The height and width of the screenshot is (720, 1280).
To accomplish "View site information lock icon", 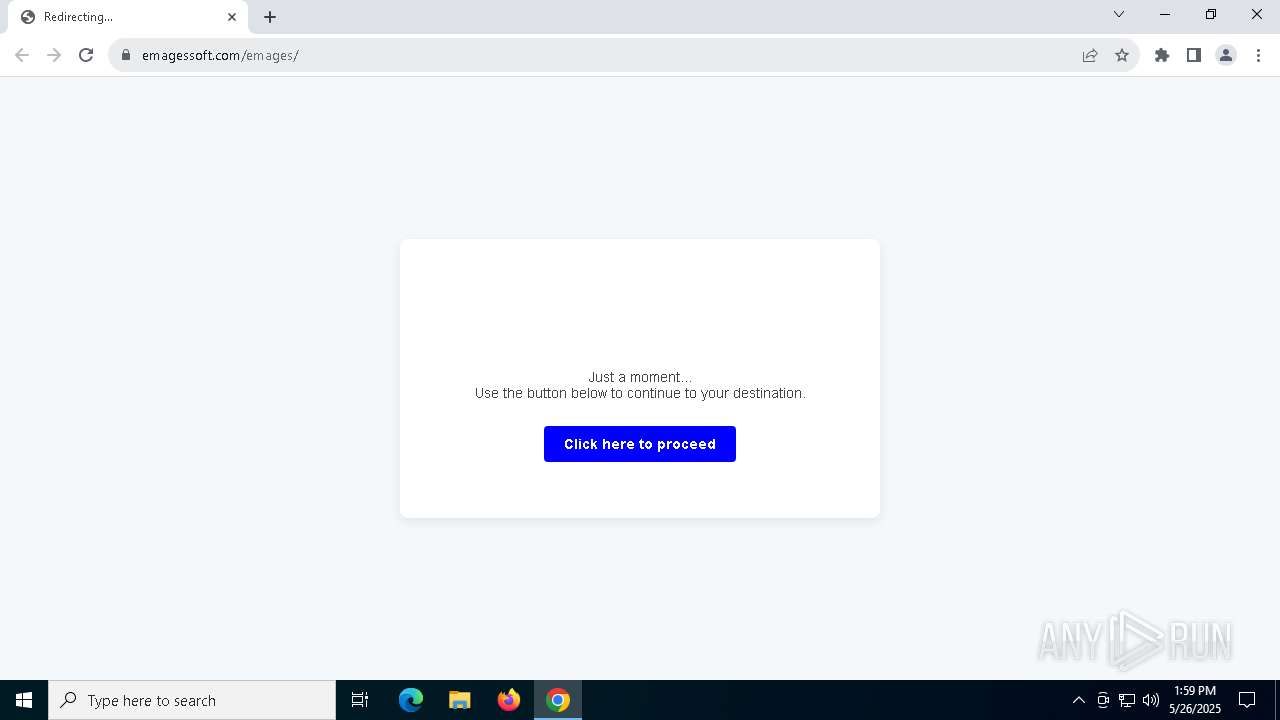I will 126,55.
